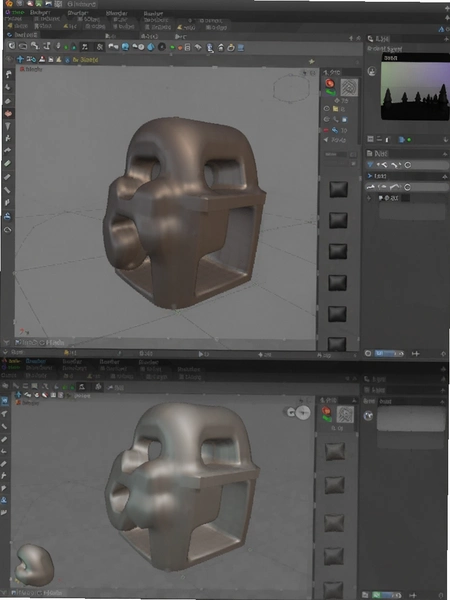The height and width of the screenshot is (600, 450).
Task: Click the ring-shaped icon beside the house icon
Action: [231, 47]
